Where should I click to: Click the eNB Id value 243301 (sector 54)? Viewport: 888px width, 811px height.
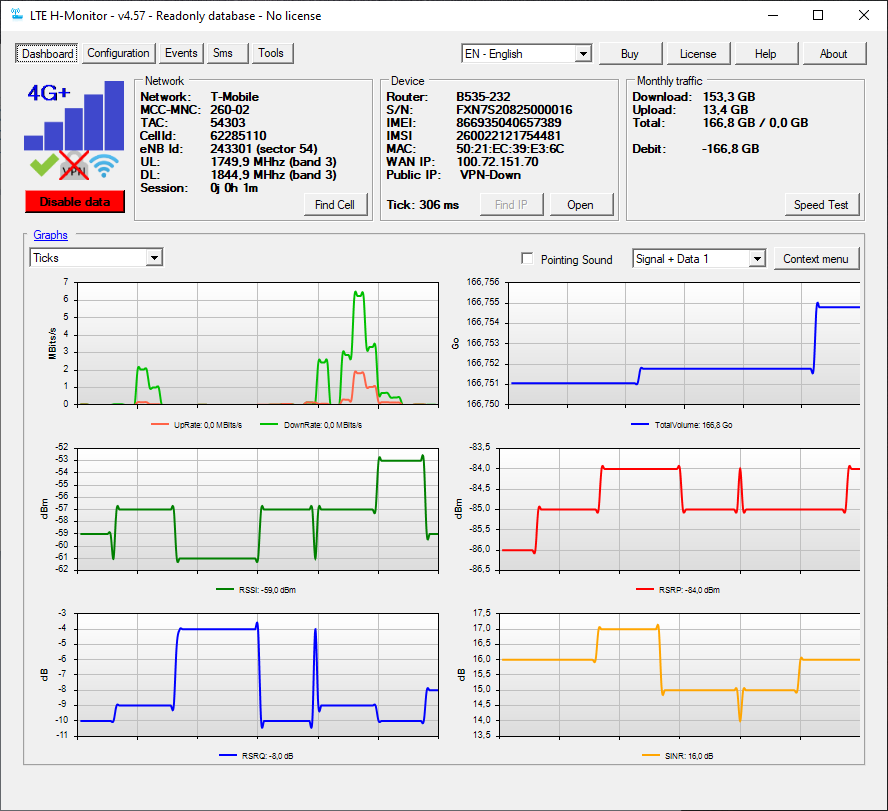coord(264,149)
